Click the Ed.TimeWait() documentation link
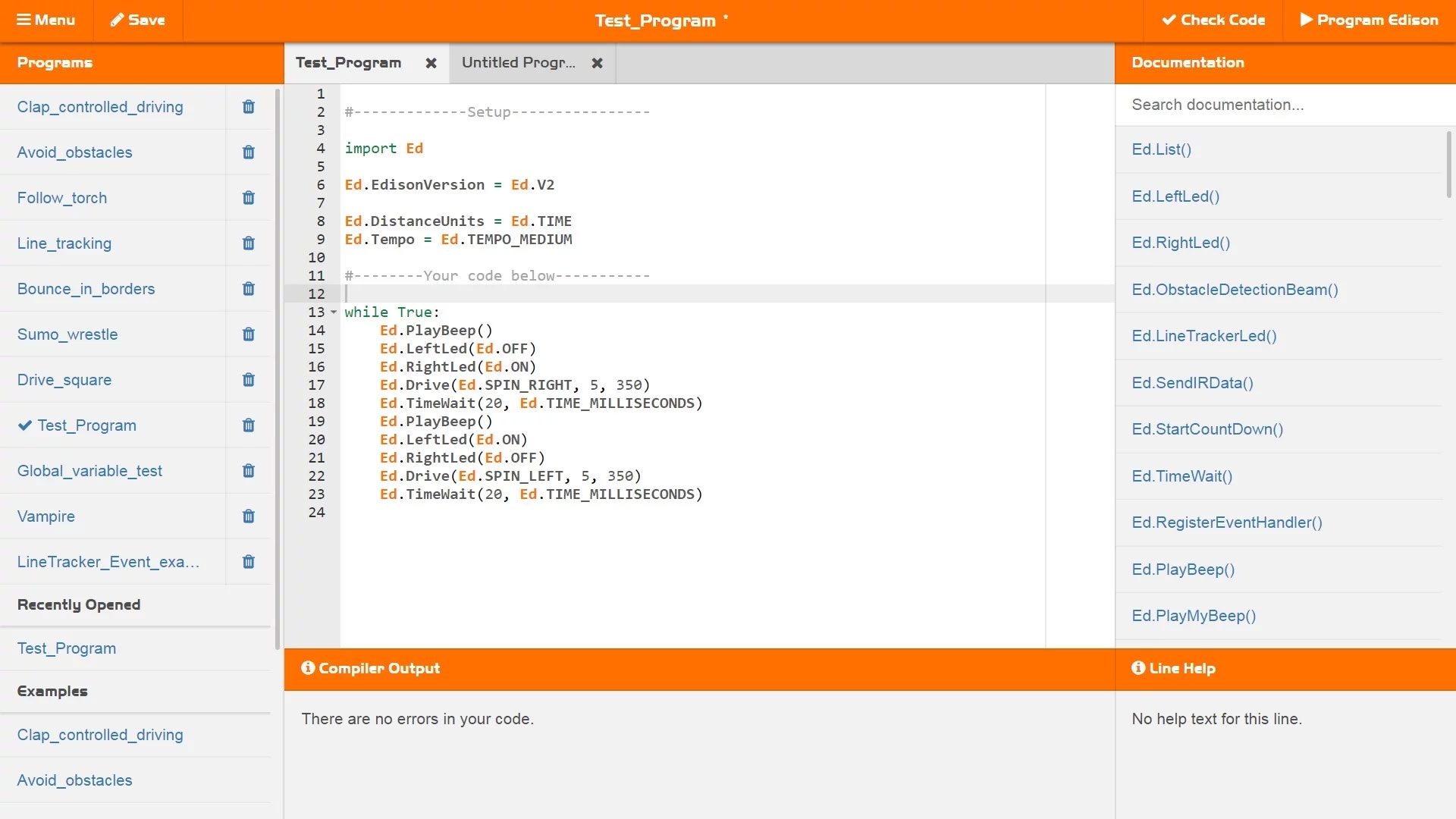Viewport: 1456px width, 819px height. point(1182,475)
